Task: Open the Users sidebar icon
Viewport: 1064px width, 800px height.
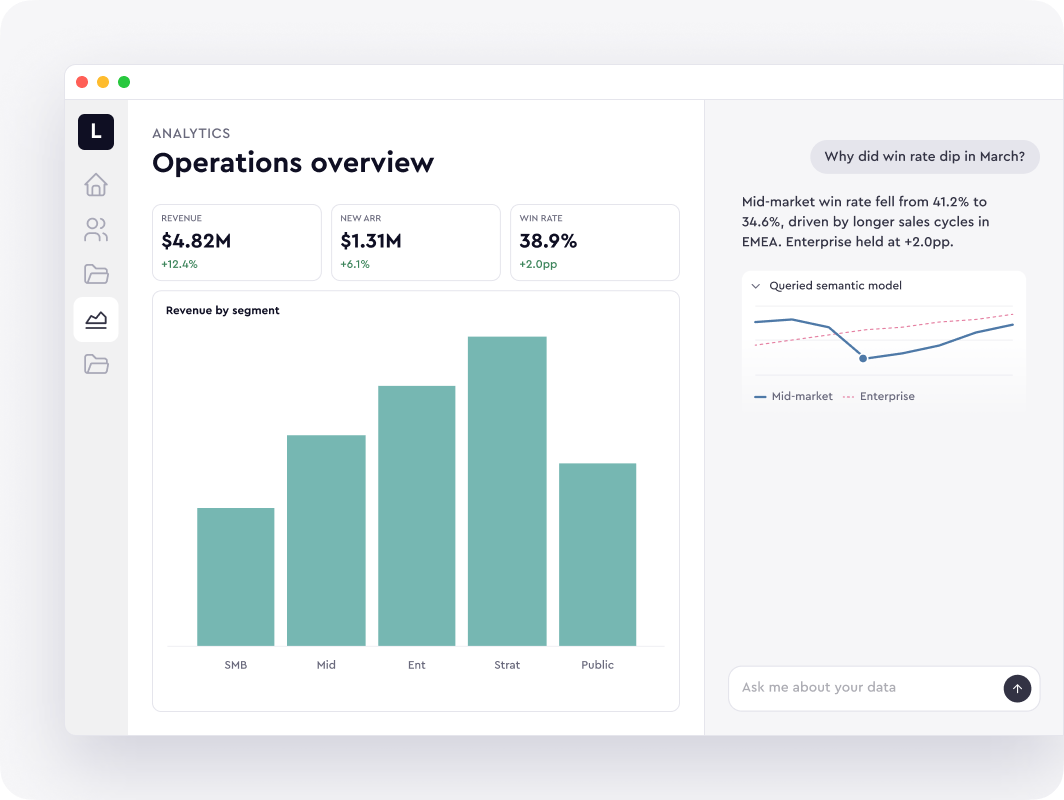Action: (96, 229)
